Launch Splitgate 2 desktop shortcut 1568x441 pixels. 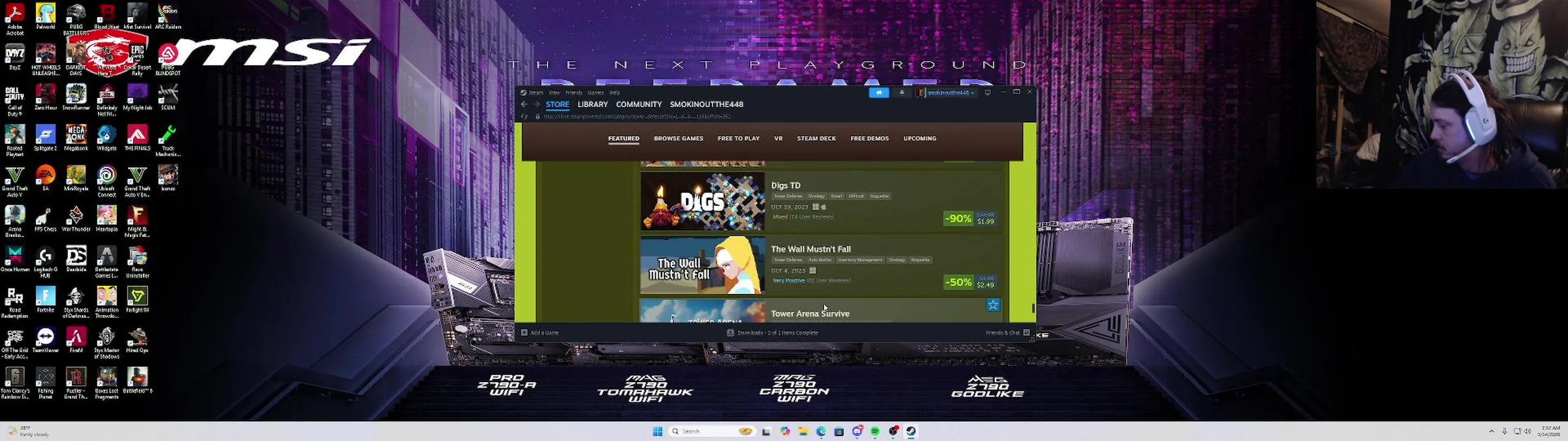45,138
